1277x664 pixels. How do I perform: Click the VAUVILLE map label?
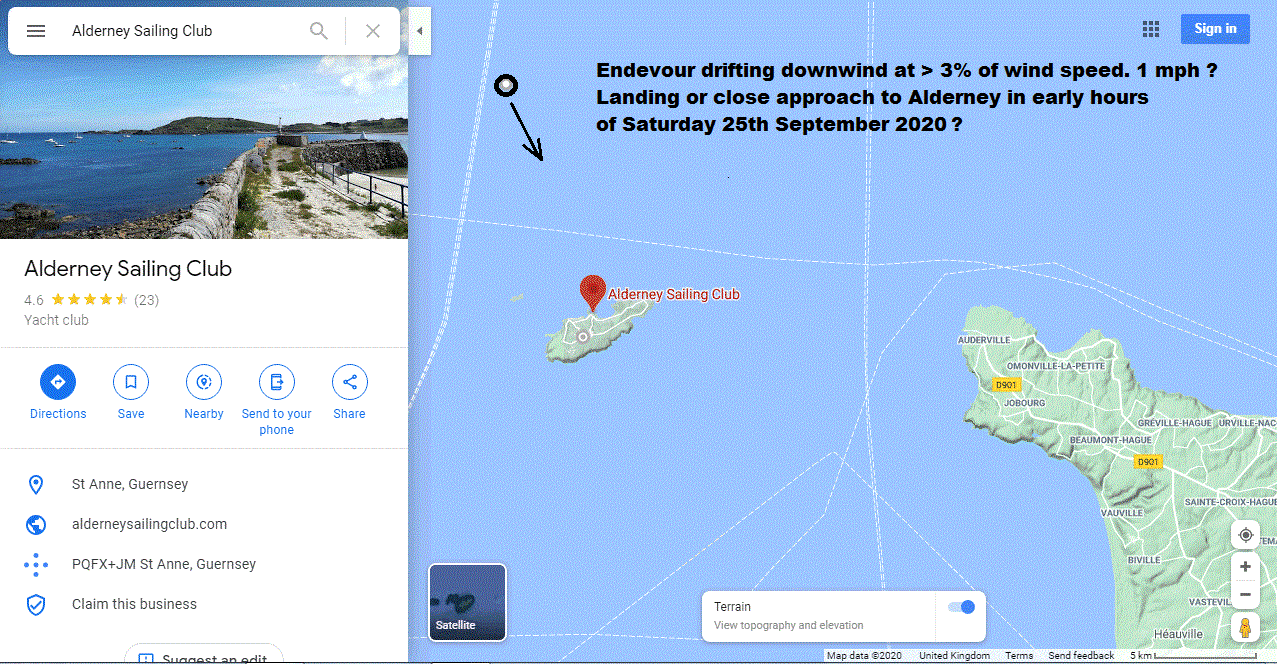click(x=1121, y=512)
